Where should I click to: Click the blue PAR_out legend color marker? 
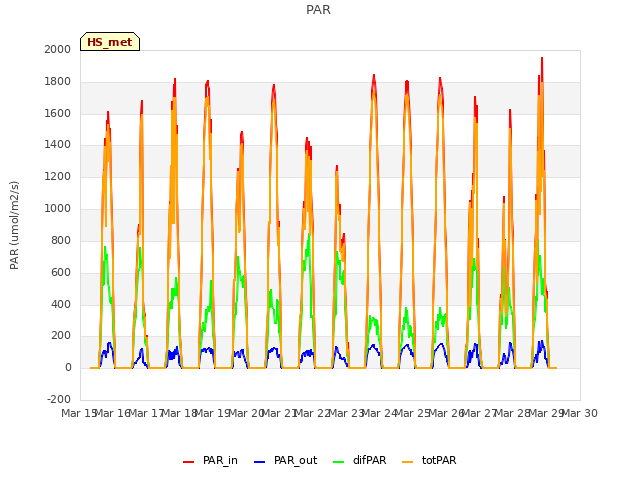(259, 462)
